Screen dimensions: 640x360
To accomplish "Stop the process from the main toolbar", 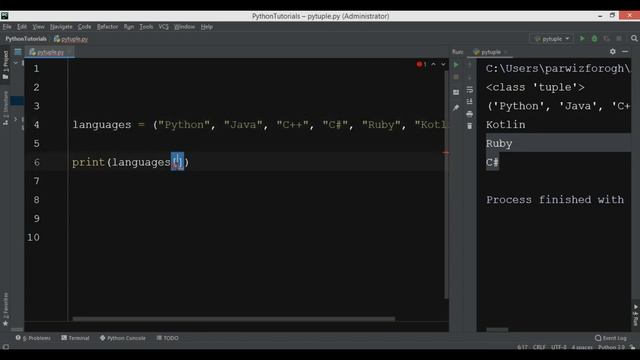I will click(619, 38).
